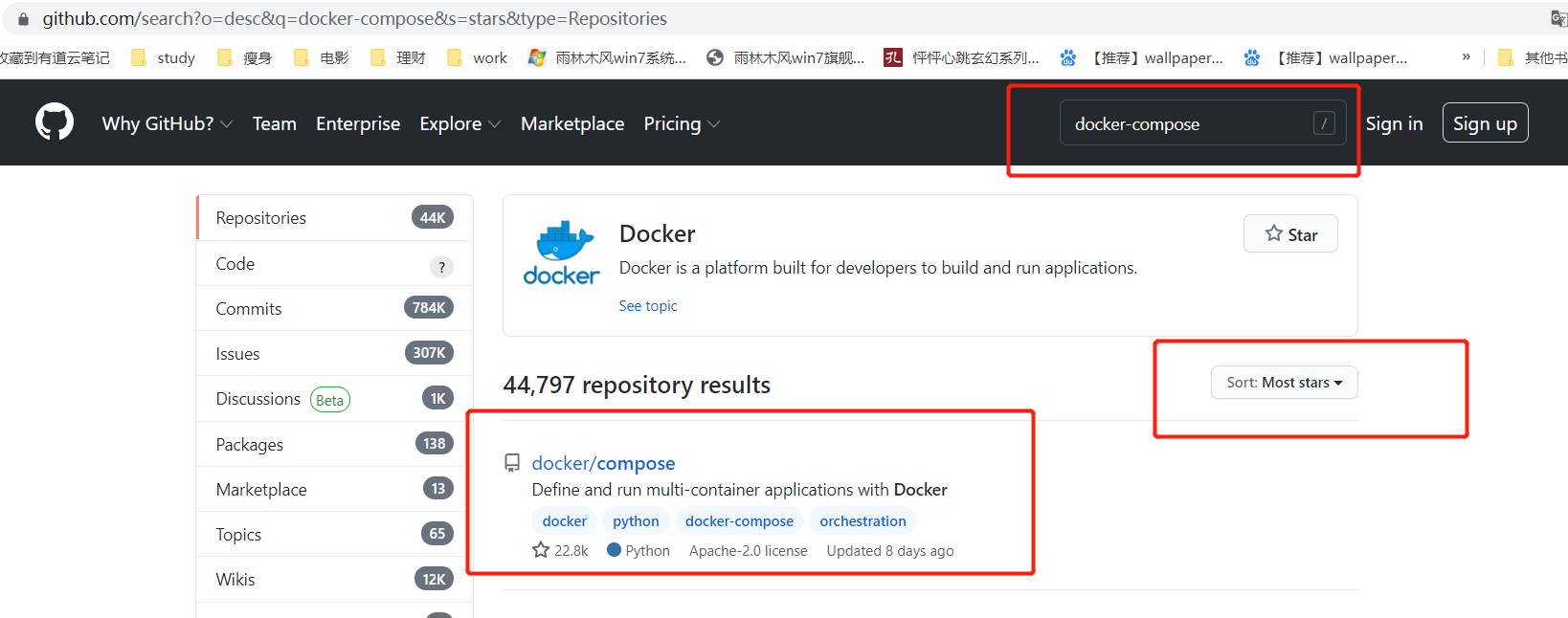Open first 雨林木风win7系统 bookmark
This screenshot has width=1568, height=618.
(607, 58)
